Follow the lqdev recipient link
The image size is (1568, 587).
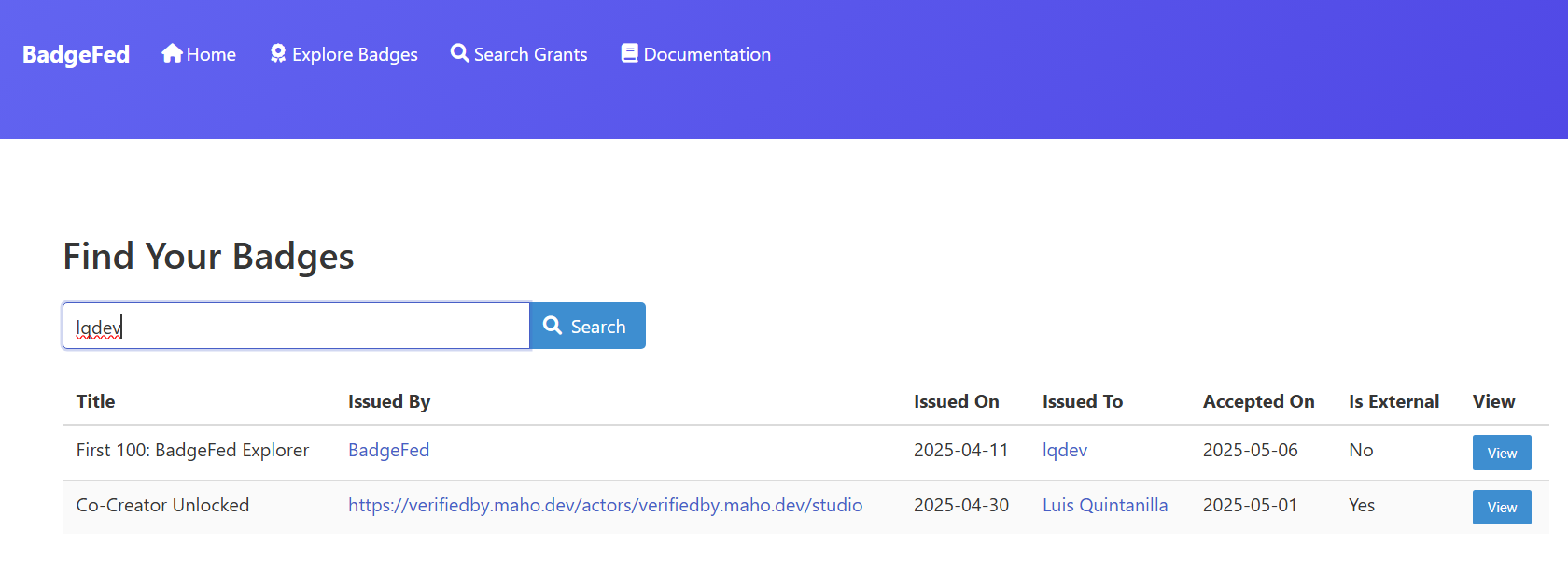1064,450
